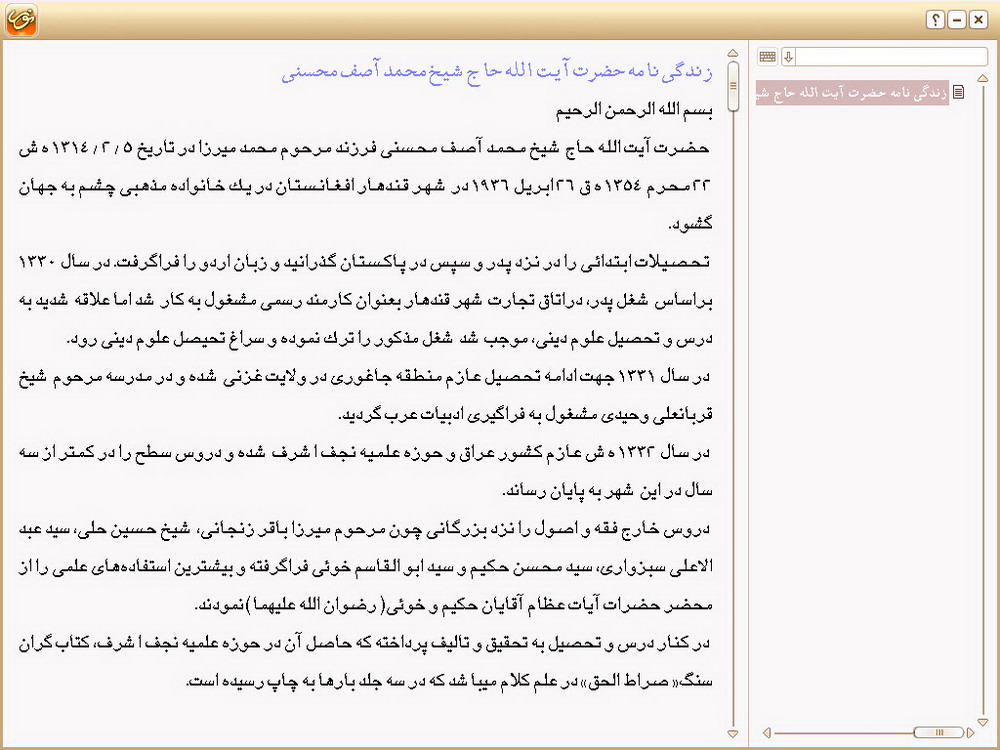Image resolution: width=1000 pixels, height=750 pixels.
Task: Click the document icon beside the tree entry
Action: 959,93
